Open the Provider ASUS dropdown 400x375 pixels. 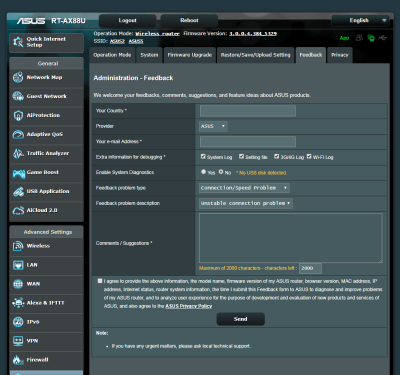[x=213, y=126]
